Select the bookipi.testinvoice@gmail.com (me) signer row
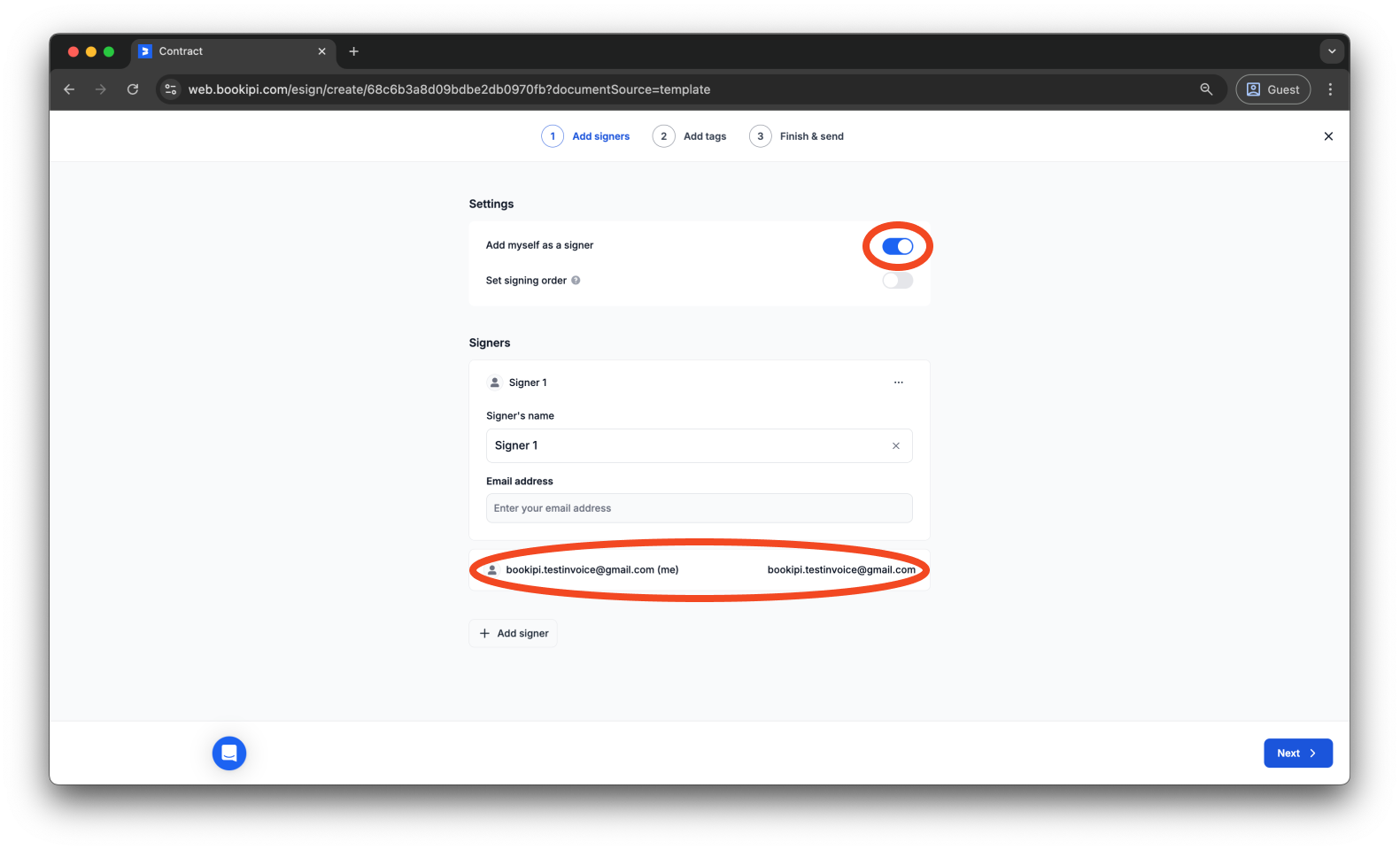Image resolution: width=1400 pixels, height=850 pixels. [699, 570]
